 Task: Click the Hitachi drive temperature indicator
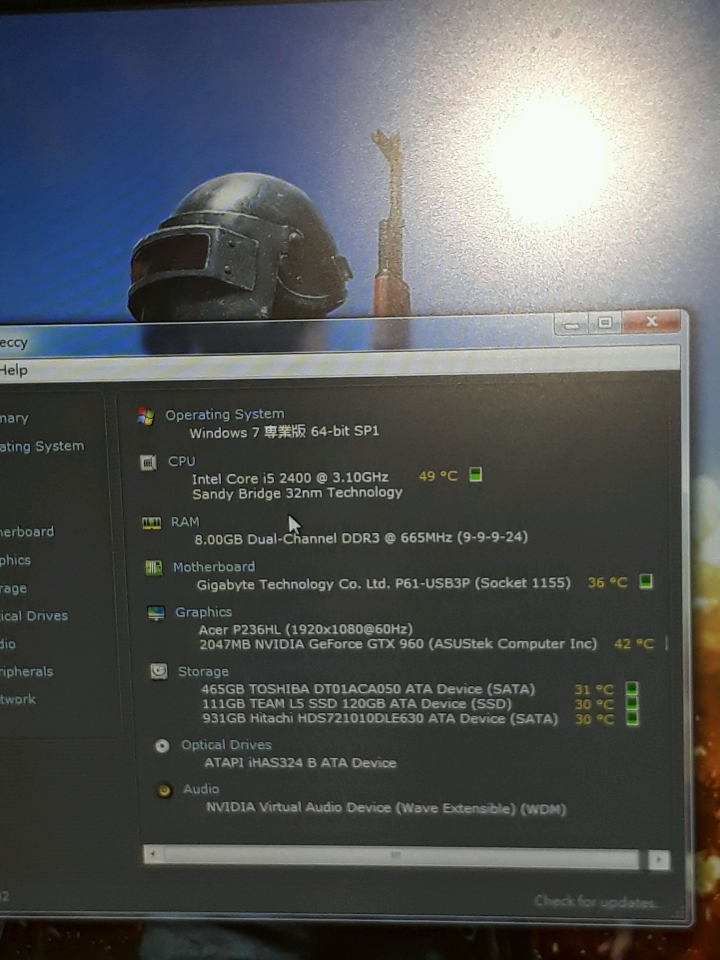tap(632, 718)
